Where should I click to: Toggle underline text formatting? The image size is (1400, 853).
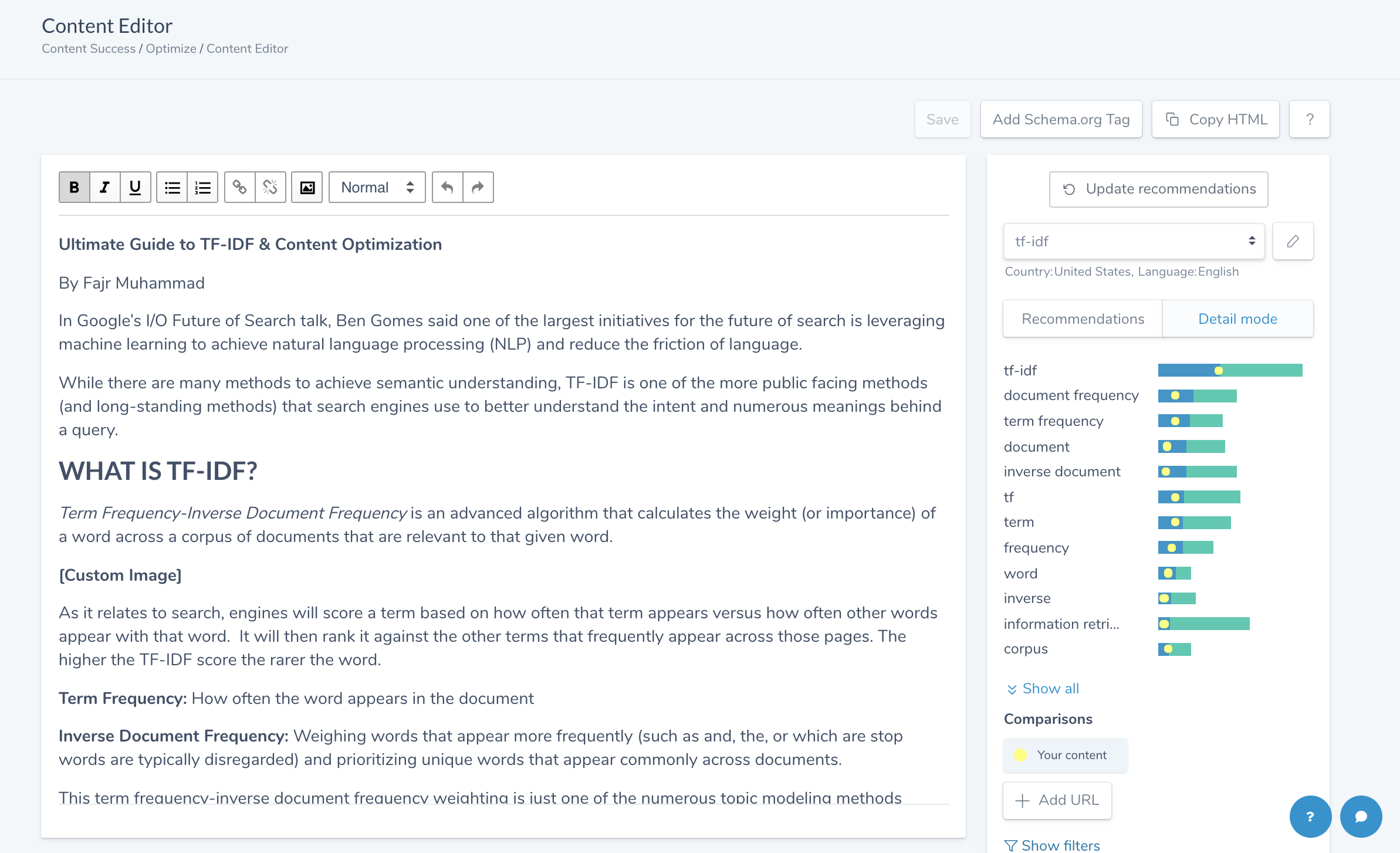135,187
